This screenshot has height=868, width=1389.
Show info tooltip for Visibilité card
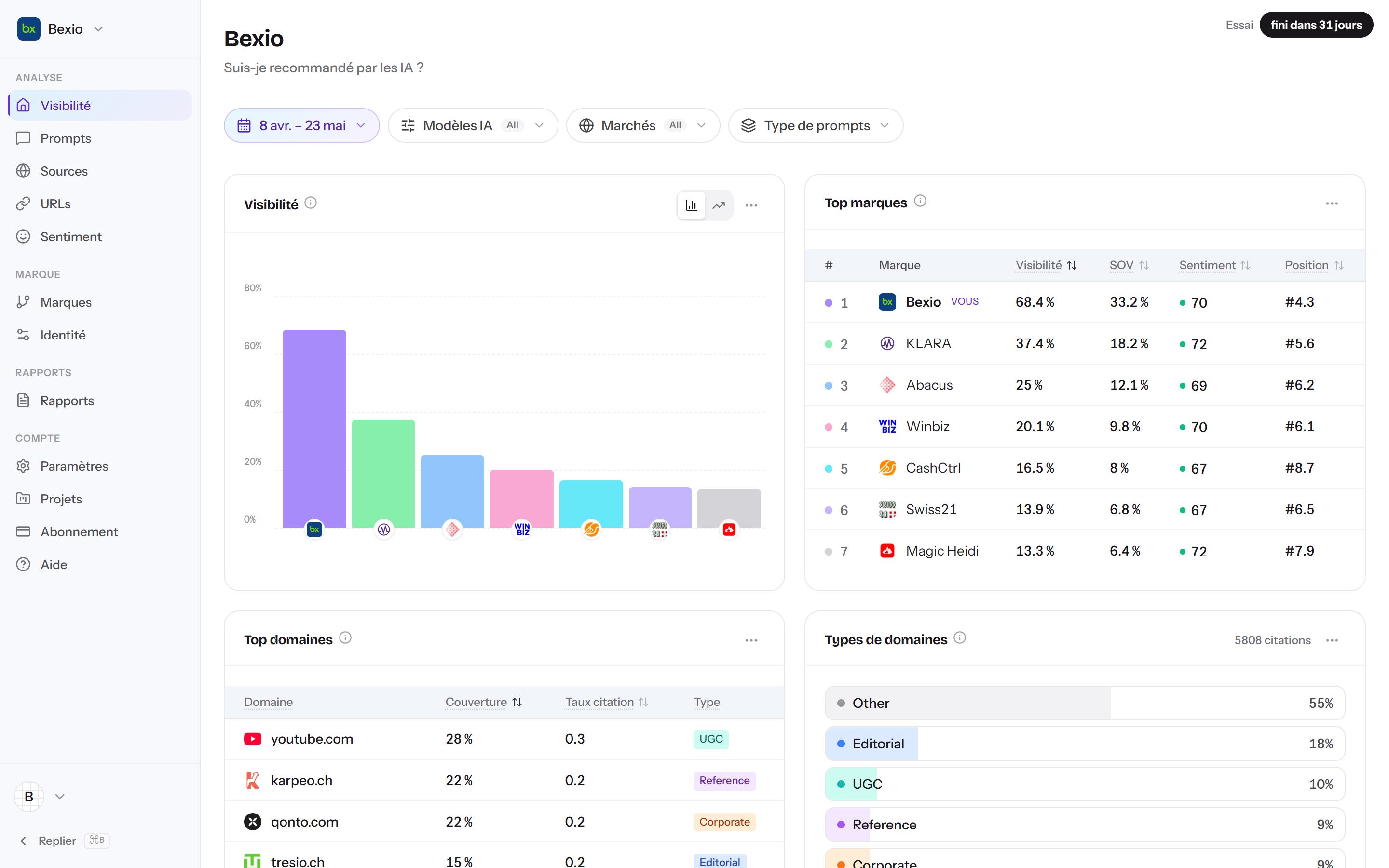(x=311, y=203)
